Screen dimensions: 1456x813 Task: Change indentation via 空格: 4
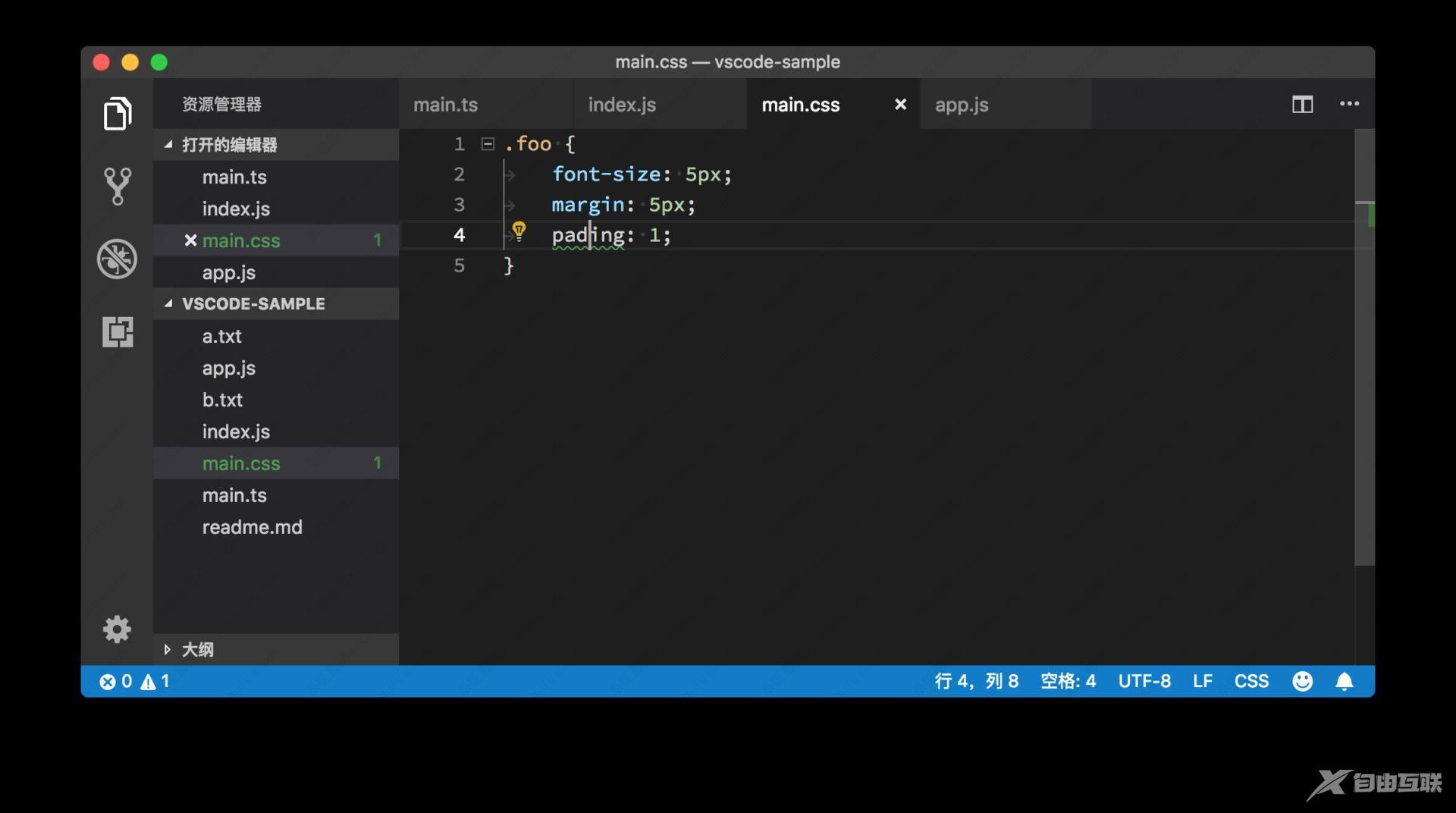pyautogui.click(x=1068, y=681)
